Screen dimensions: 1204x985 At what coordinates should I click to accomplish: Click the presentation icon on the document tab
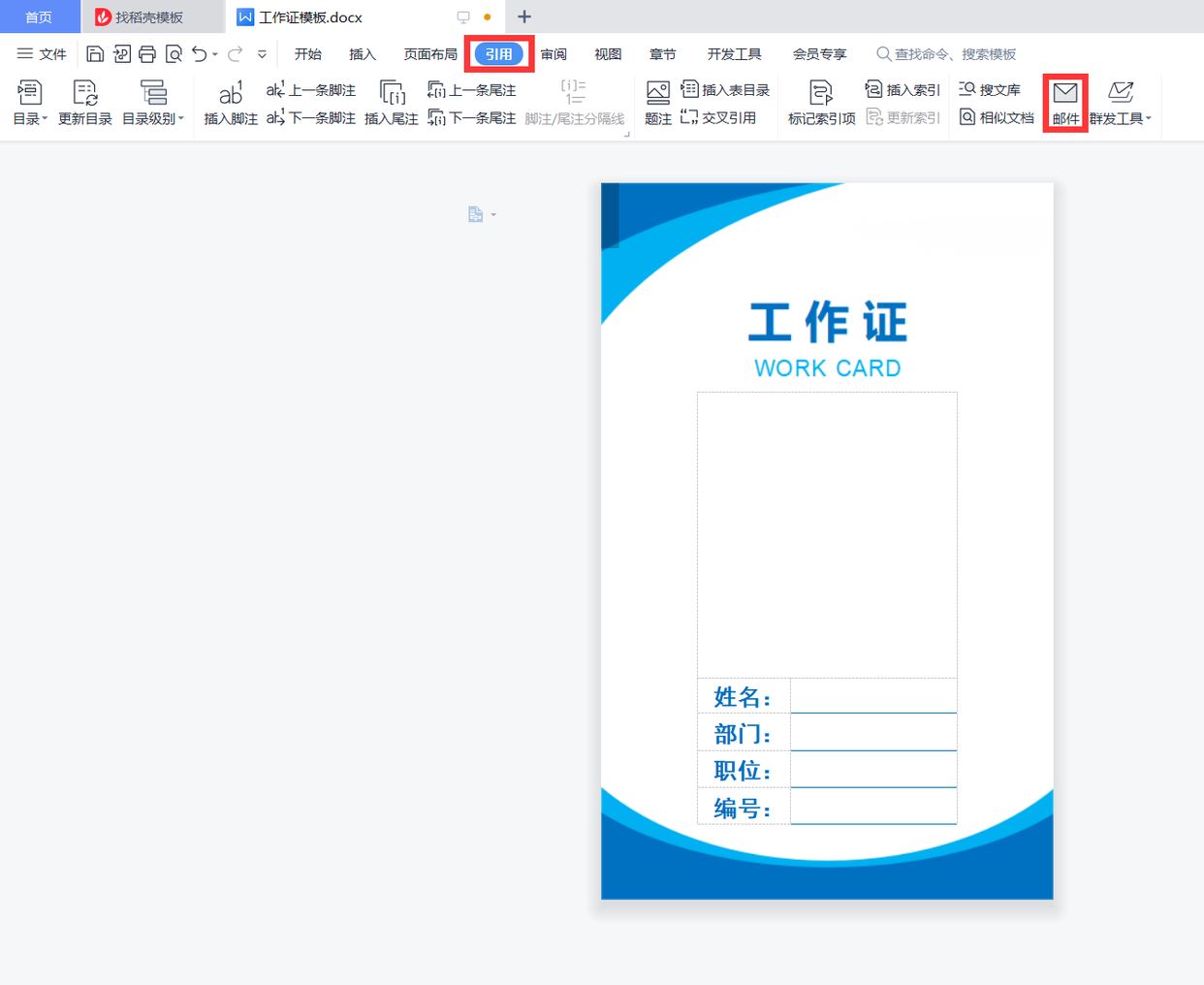coord(463,17)
